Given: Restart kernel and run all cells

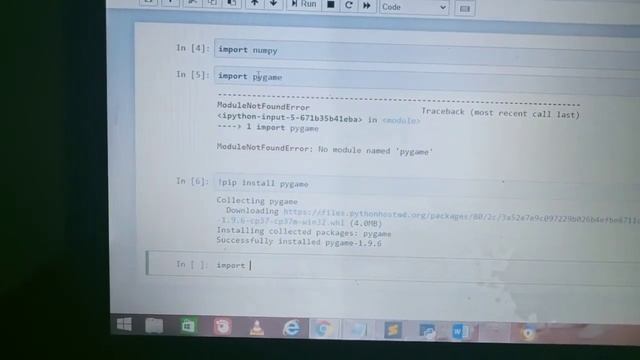Looking at the screenshot, I should [x=367, y=5].
